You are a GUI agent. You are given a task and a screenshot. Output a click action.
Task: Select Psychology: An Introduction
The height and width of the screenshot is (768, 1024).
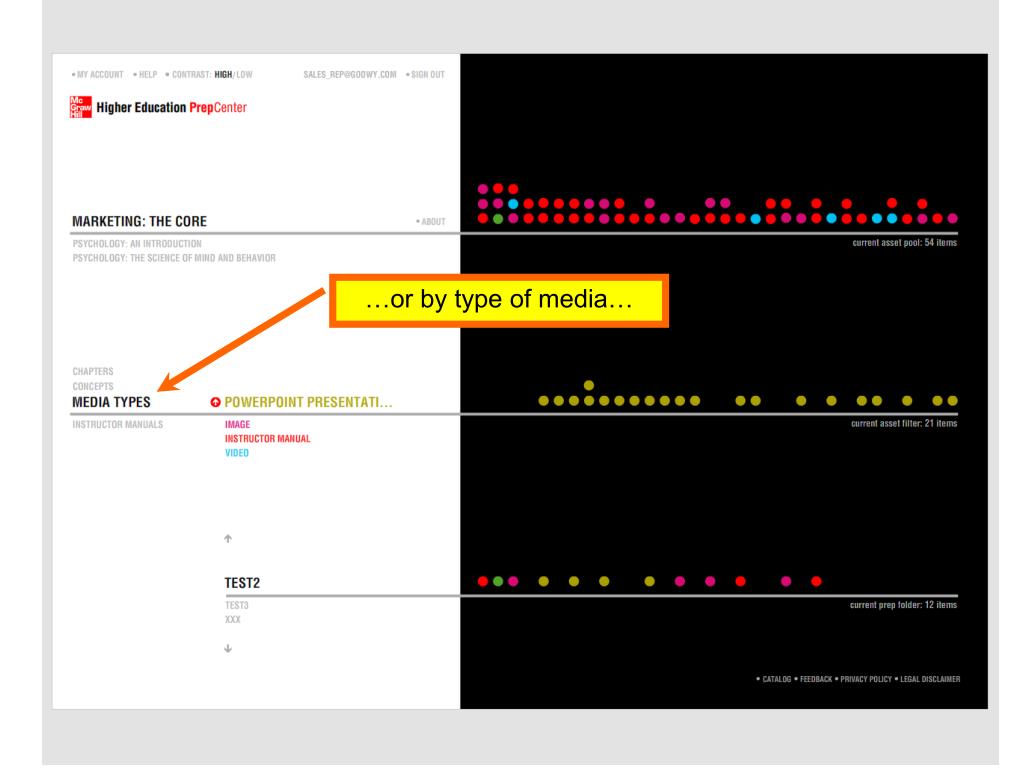click(137, 244)
